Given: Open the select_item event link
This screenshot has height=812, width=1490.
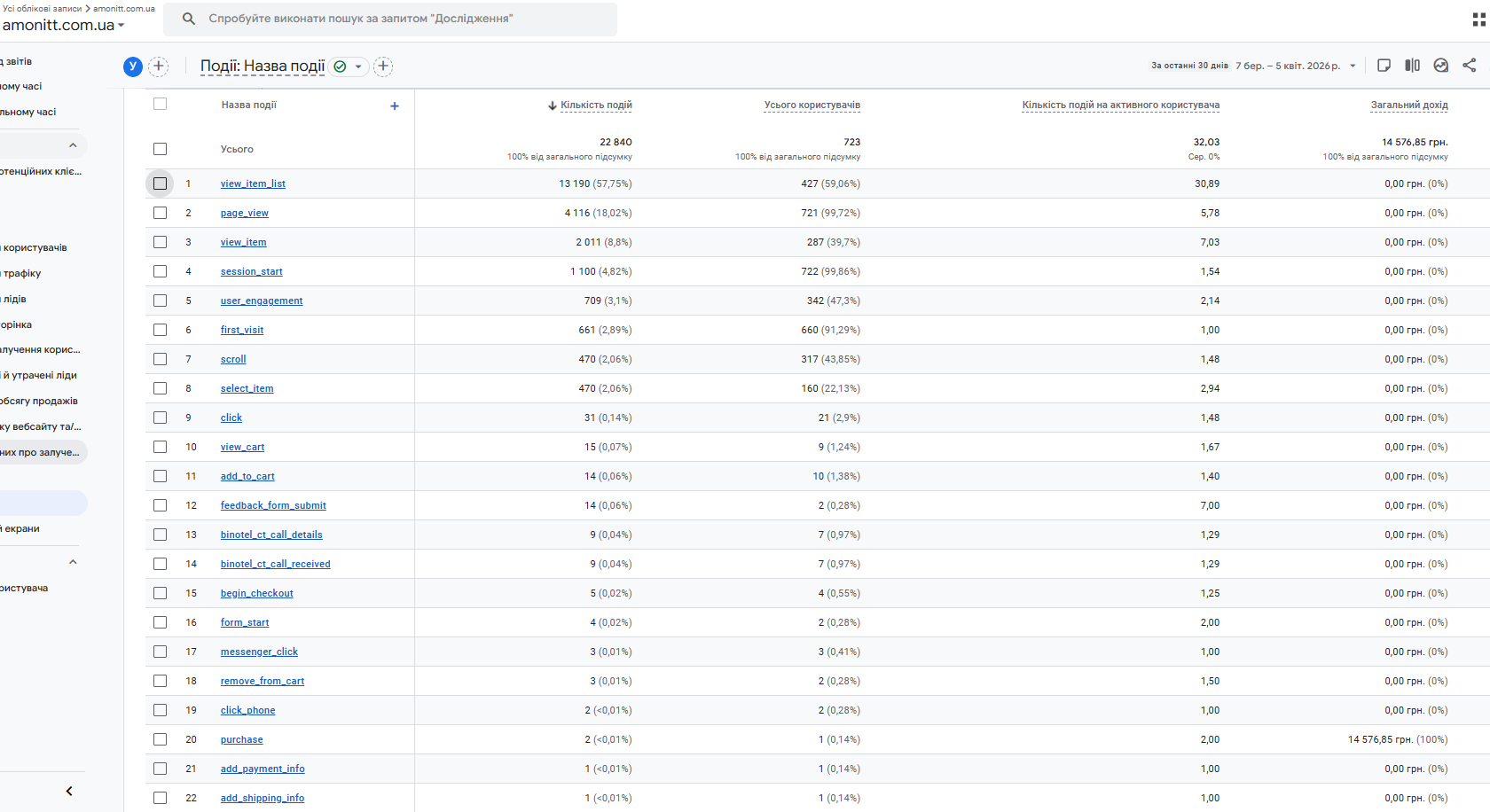Looking at the screenshot, I should tap(247, 388).
